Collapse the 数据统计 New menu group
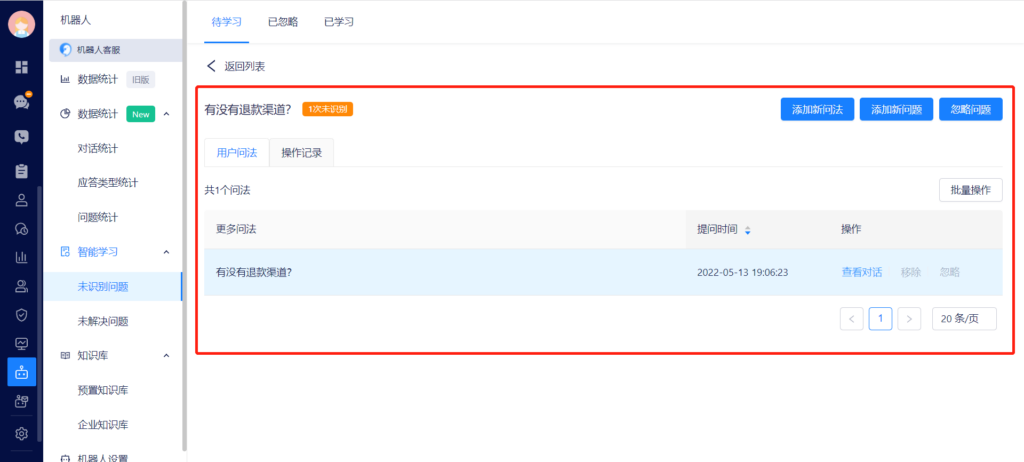 coord(166,114)
